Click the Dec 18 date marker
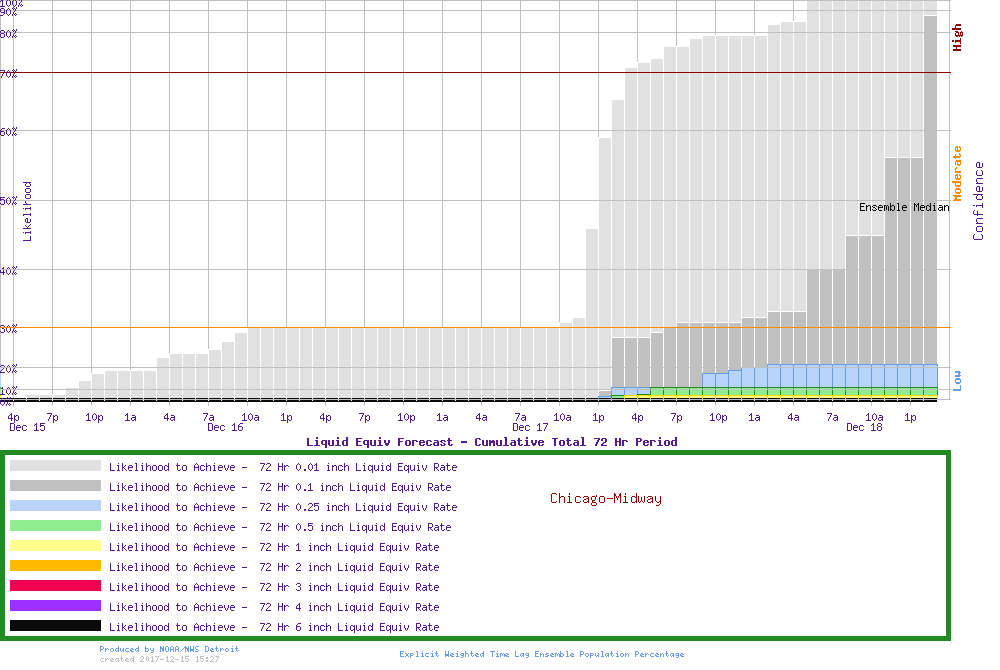 pyautogui.click(x=864, y=428)
